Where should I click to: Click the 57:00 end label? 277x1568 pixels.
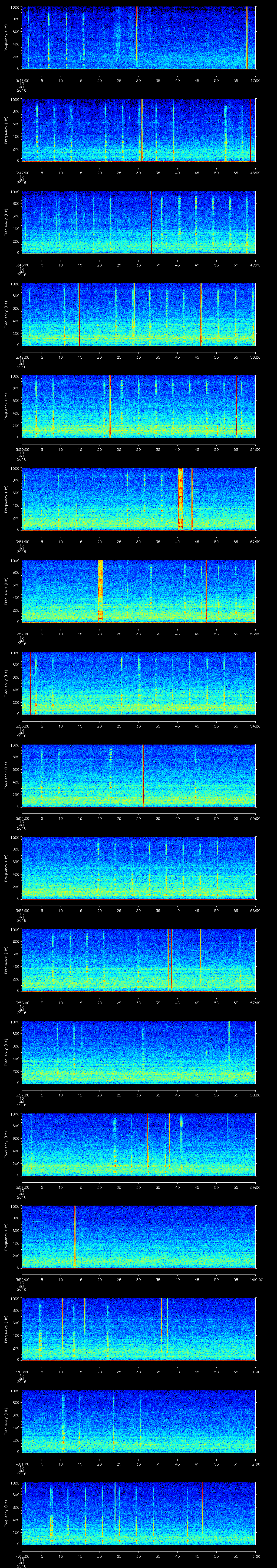(x=256, y=1003)
